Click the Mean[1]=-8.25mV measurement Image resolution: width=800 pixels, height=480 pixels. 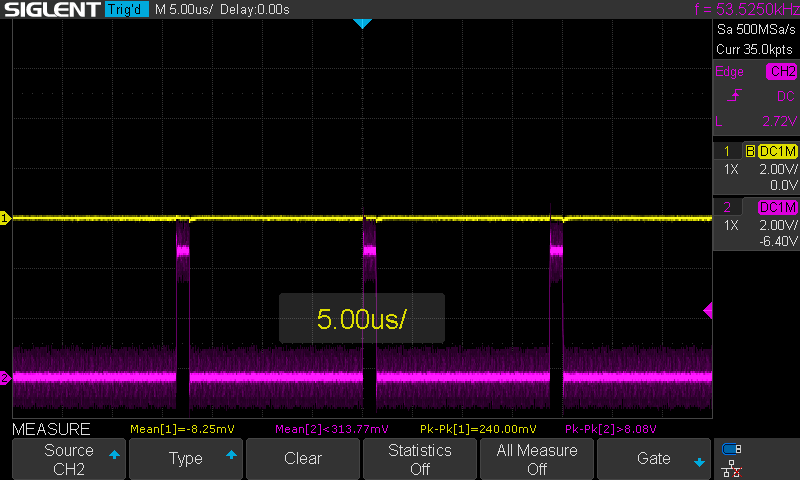point(182,429)
